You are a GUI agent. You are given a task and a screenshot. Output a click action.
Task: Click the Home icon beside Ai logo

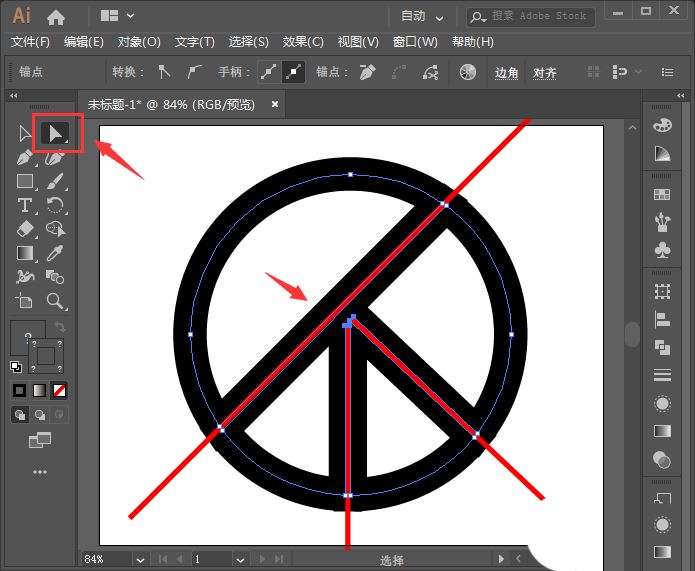[x=56, y=16]
